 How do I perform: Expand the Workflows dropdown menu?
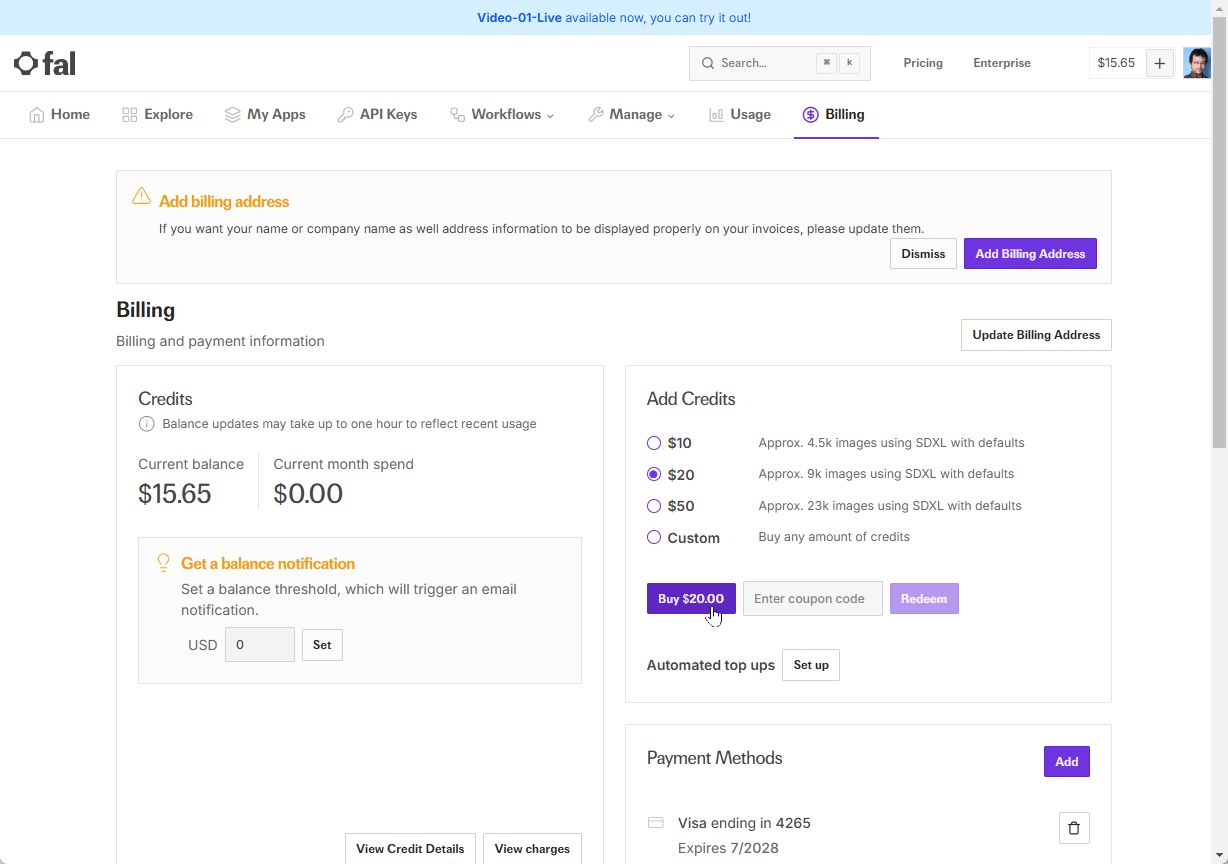tap(502, 115)
